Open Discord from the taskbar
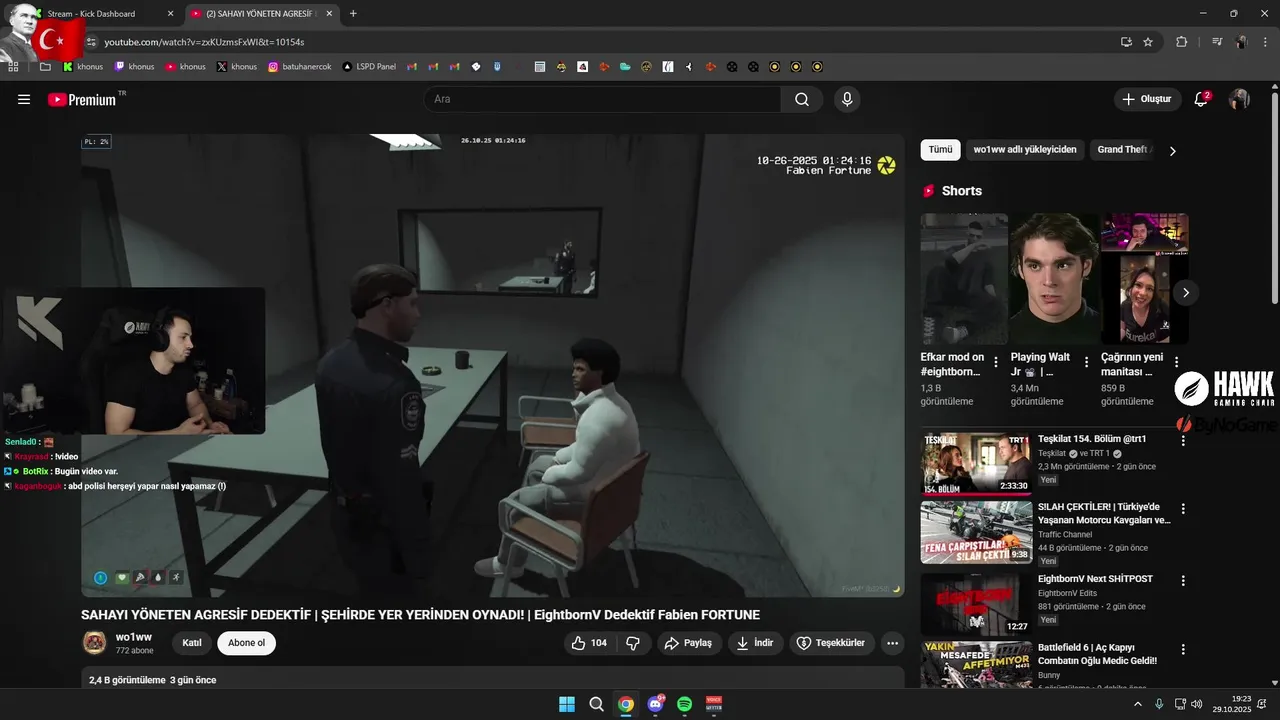 pos(655,704)
